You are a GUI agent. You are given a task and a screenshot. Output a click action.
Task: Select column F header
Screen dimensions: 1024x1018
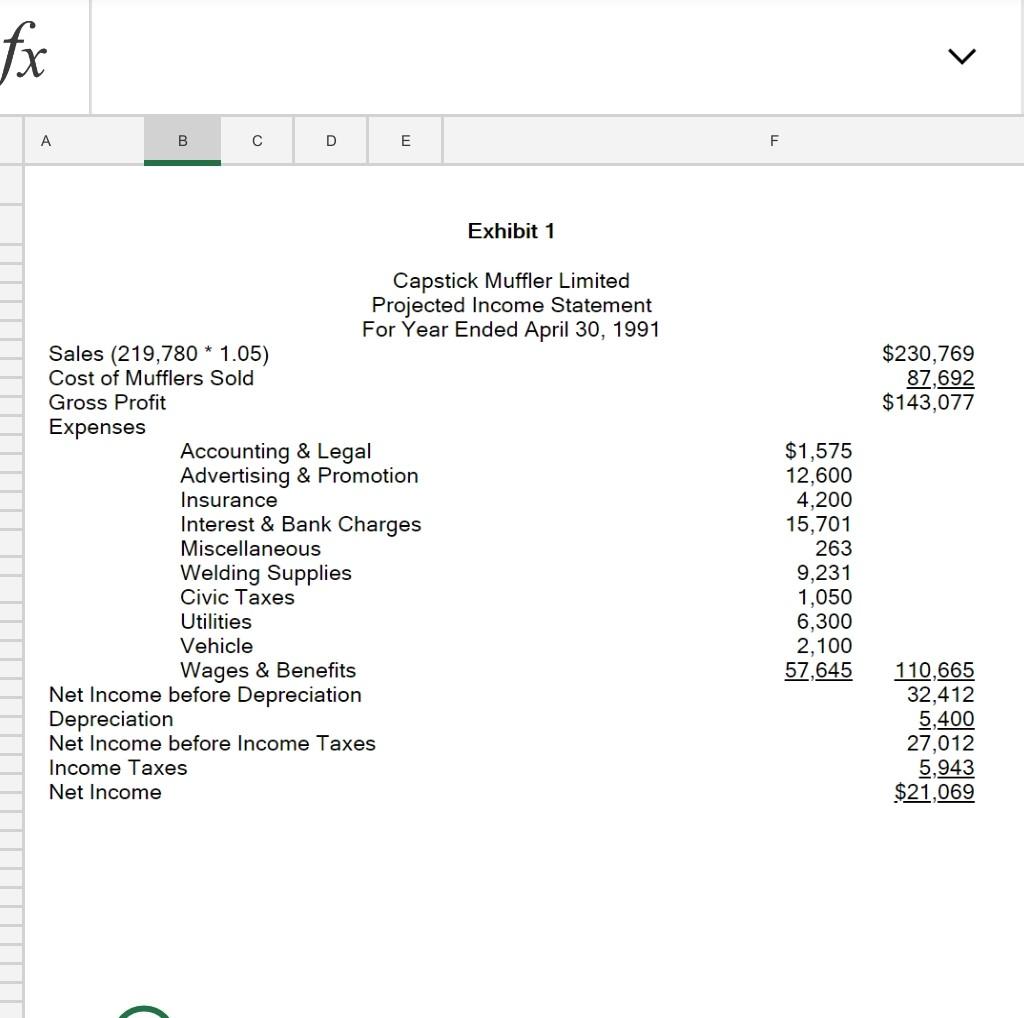(x=773, y=140)
